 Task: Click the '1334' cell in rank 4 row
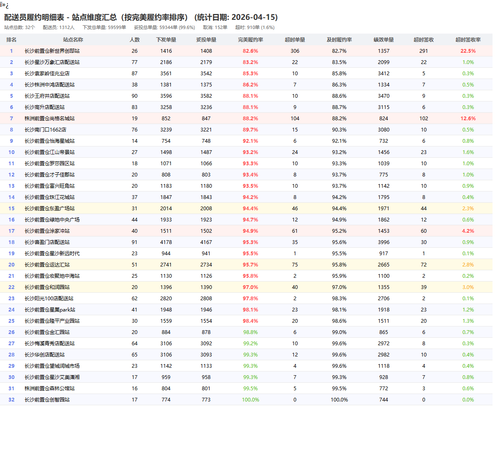pos(384,85)
